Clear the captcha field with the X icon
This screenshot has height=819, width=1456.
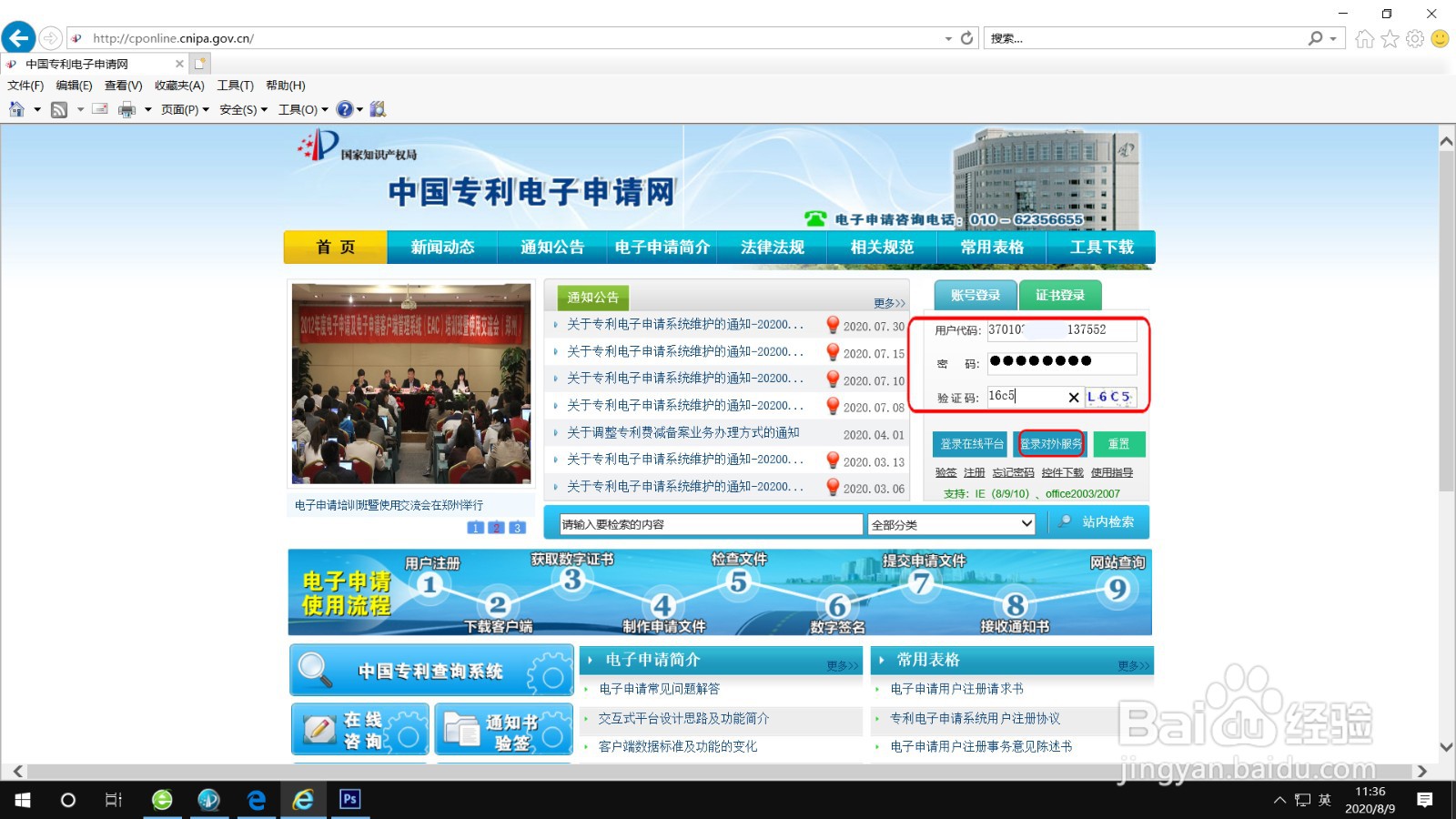(1074, 397)
